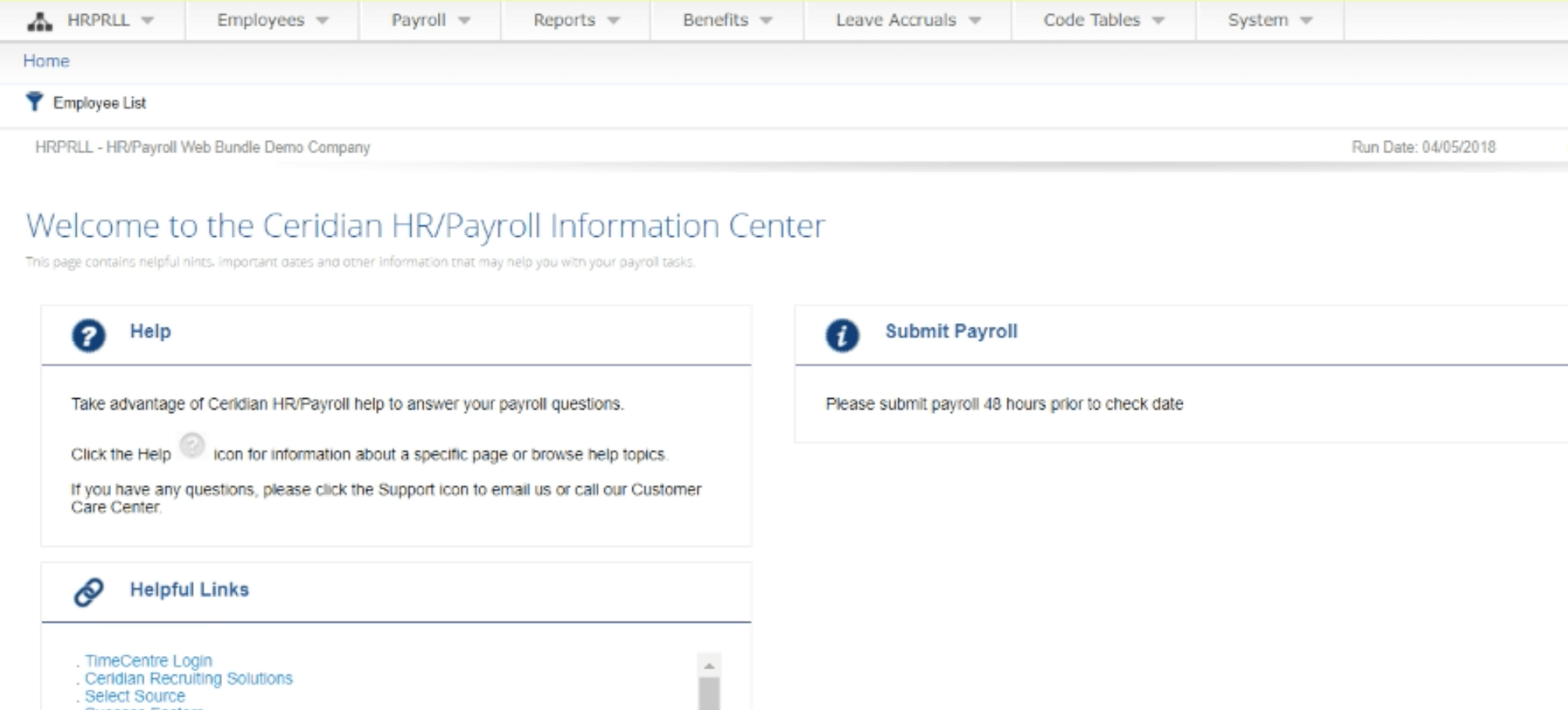1568x710 pixels.
Task: Click the Employee List filter funnel icon
Action: (34, 102)
